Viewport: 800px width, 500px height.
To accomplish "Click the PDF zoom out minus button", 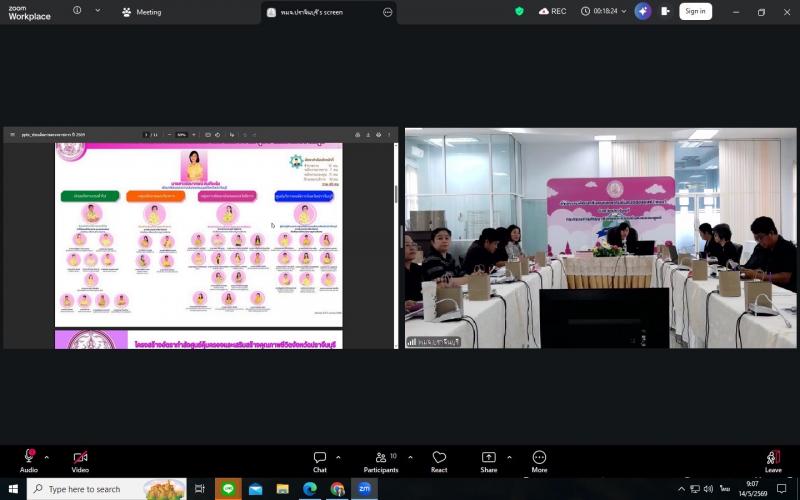I will click(170, 135).
